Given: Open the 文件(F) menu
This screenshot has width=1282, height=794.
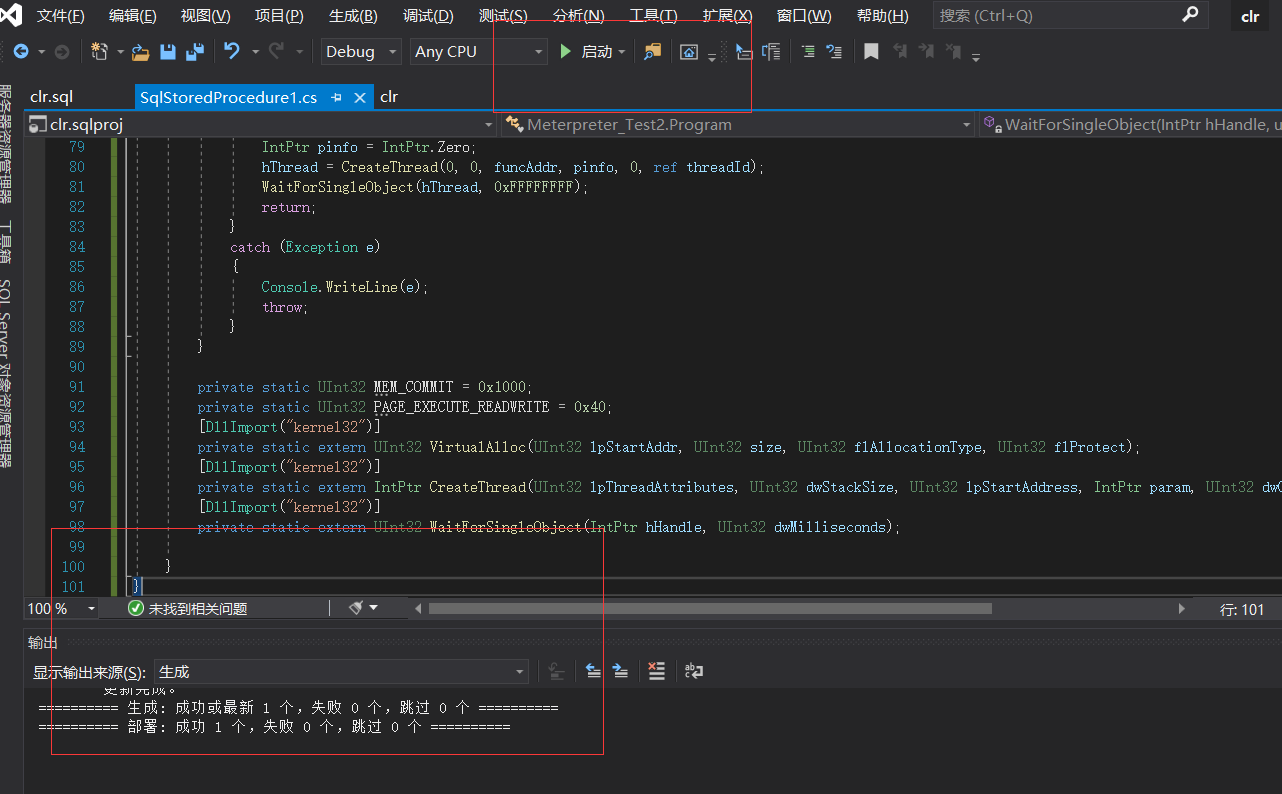Looking at the screenshot, I should tap(61, 16).
